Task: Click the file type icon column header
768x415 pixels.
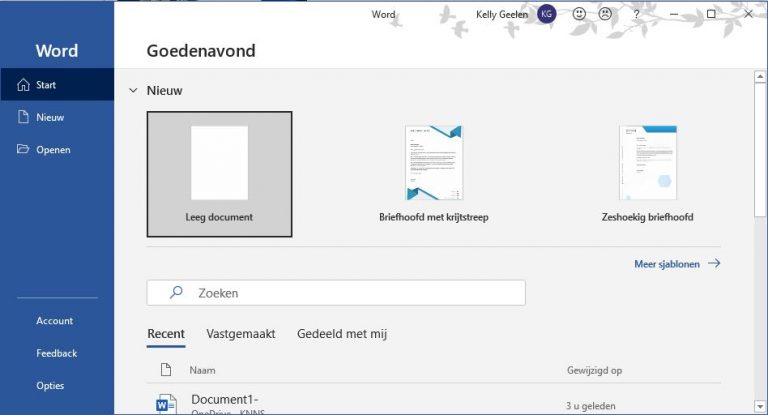Action: coord(166,370)
